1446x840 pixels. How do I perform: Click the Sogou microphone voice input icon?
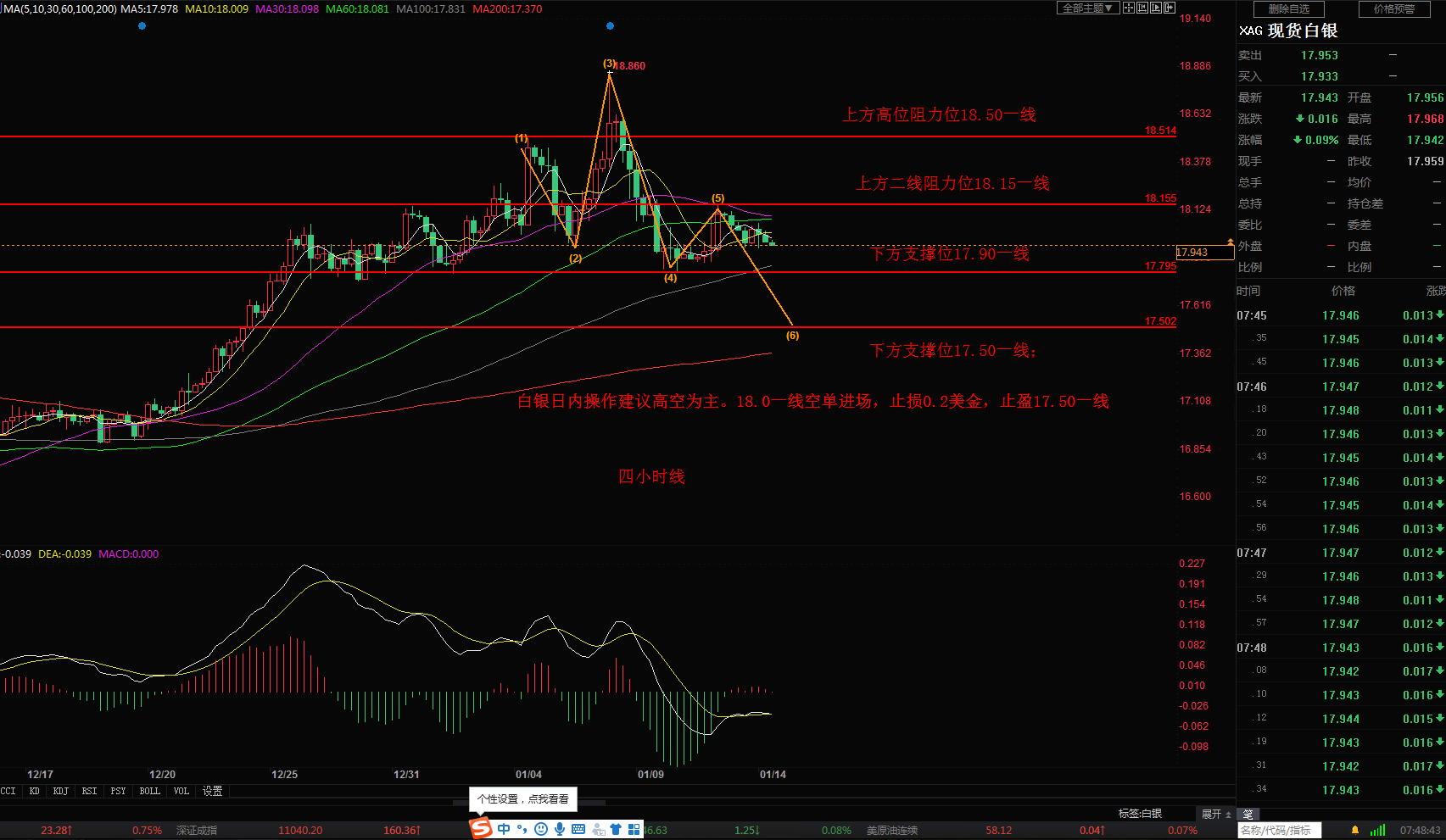pos(560,829)
